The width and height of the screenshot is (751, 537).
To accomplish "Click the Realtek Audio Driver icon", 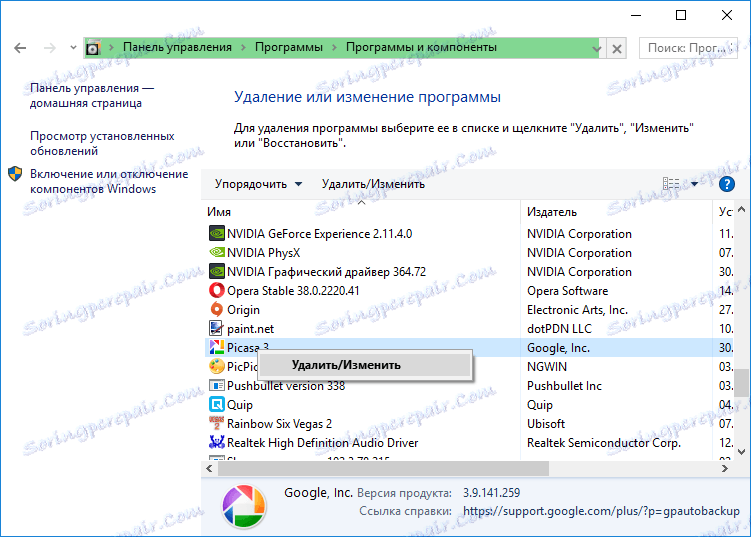I will pos(217,442).
